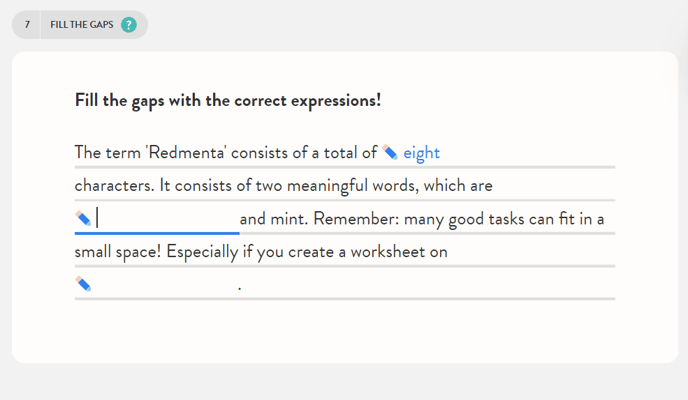Click the number 7 task badge
Viewport: 688px width, 400px height.
(x=27, y=25)
